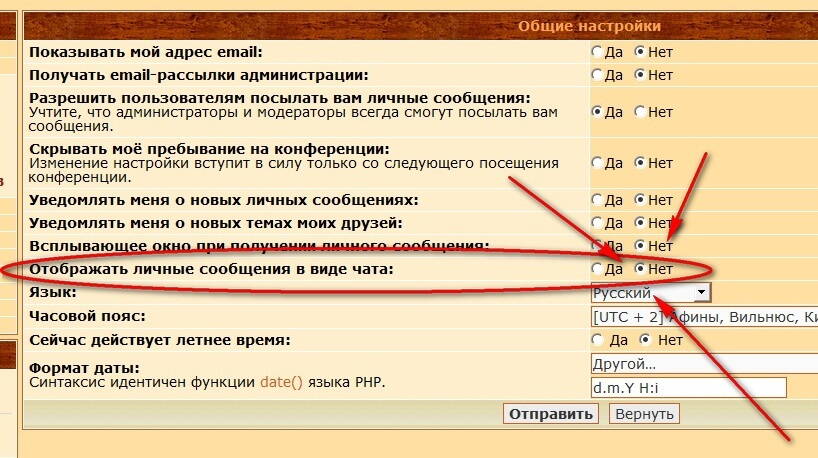Image resolution: width=818 pixels, height=458 pixels.
Task: Enable 'Да' to display private messages as chat
Action: pos(597,269)
